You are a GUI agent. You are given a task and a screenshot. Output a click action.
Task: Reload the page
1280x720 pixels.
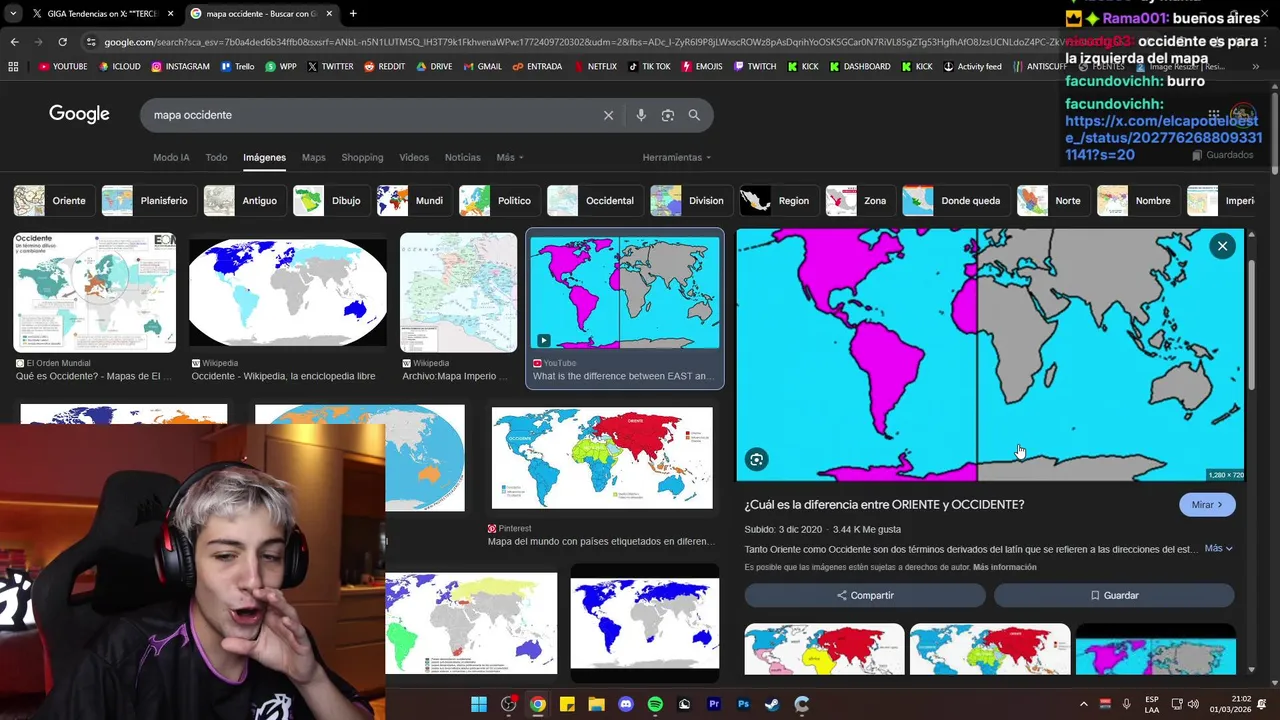pos(62,42)
